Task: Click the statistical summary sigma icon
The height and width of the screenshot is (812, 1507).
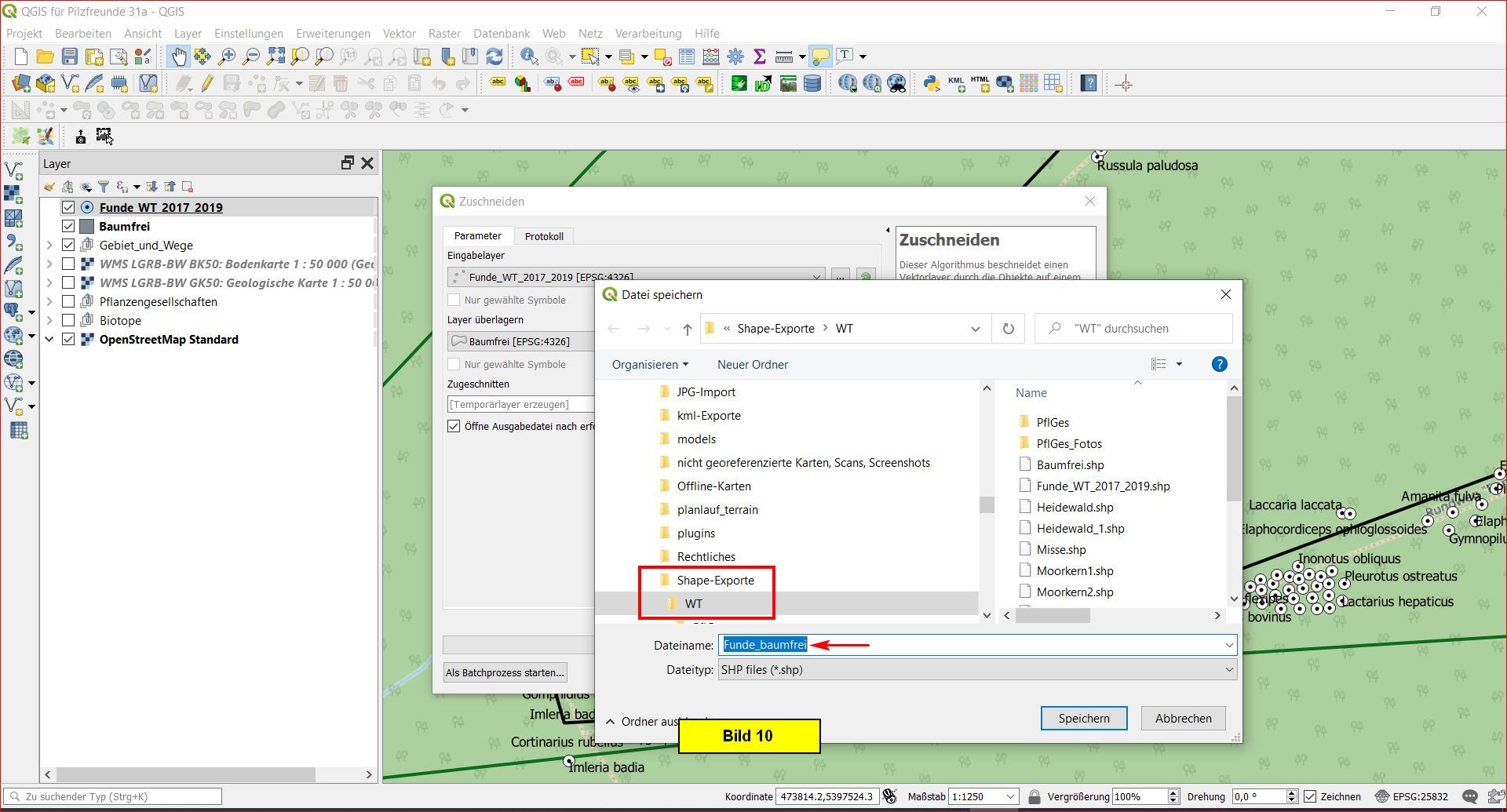Action: (759, 56)
